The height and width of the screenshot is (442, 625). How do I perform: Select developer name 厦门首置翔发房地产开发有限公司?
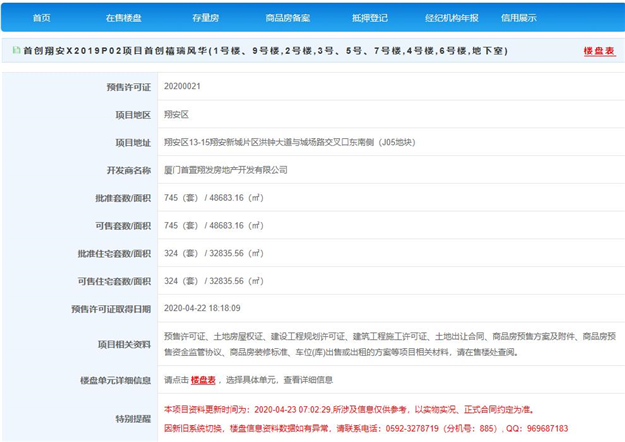(226, 170)
